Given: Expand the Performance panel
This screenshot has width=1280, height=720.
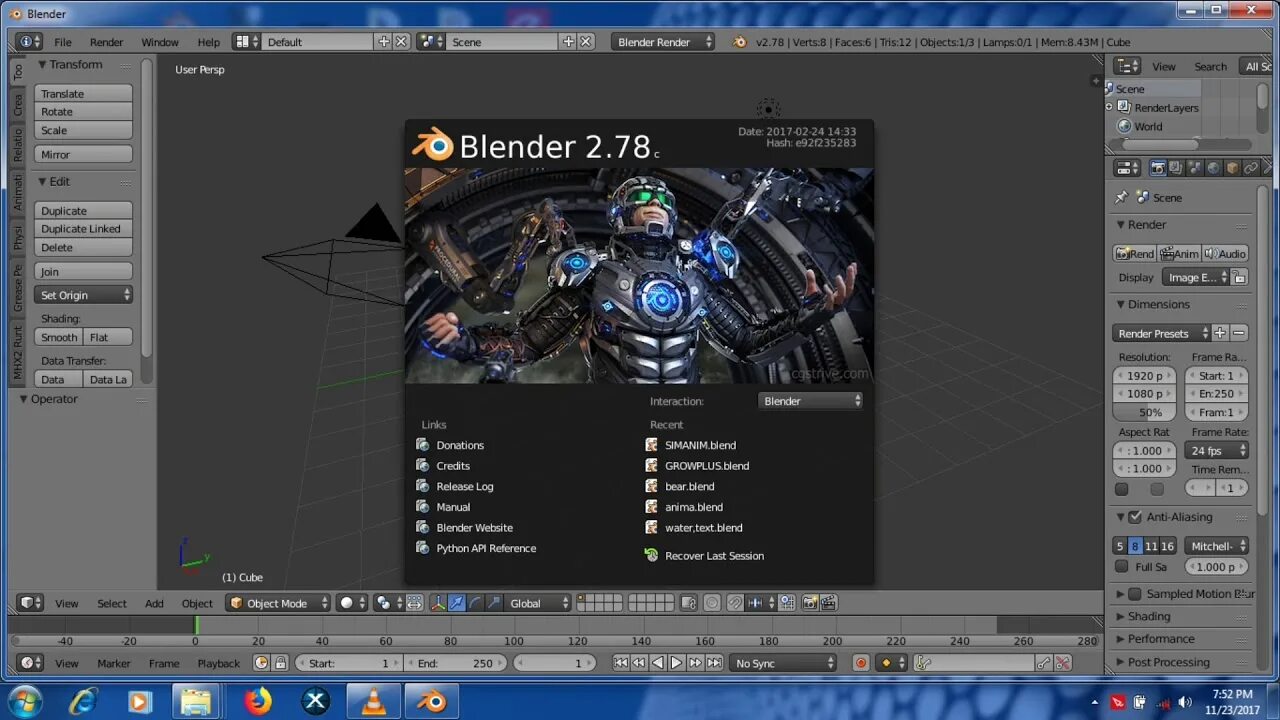Looking at the screenshot, I should (x=1160, y=639).
